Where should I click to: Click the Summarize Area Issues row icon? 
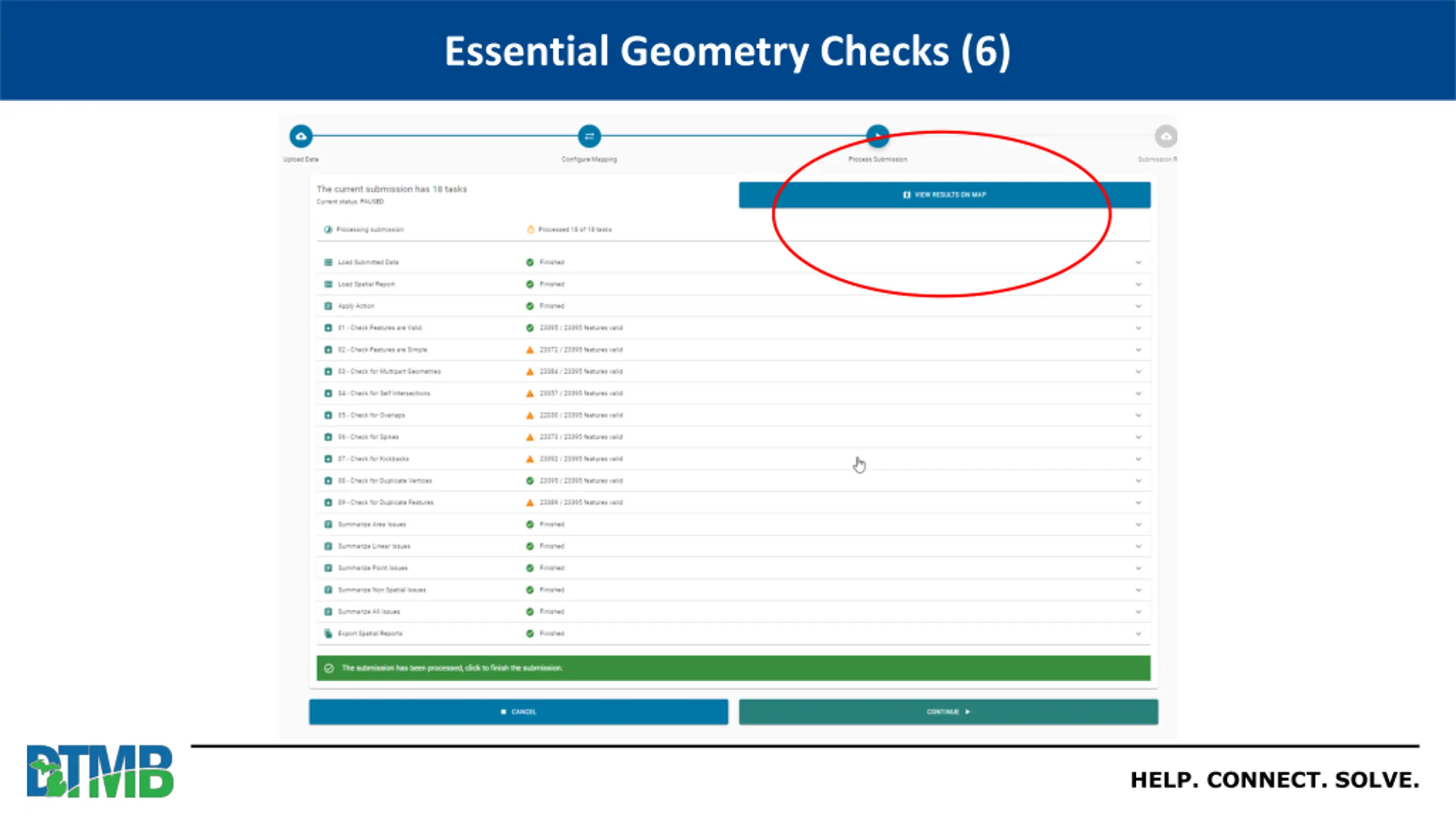[x=328, y=524]
